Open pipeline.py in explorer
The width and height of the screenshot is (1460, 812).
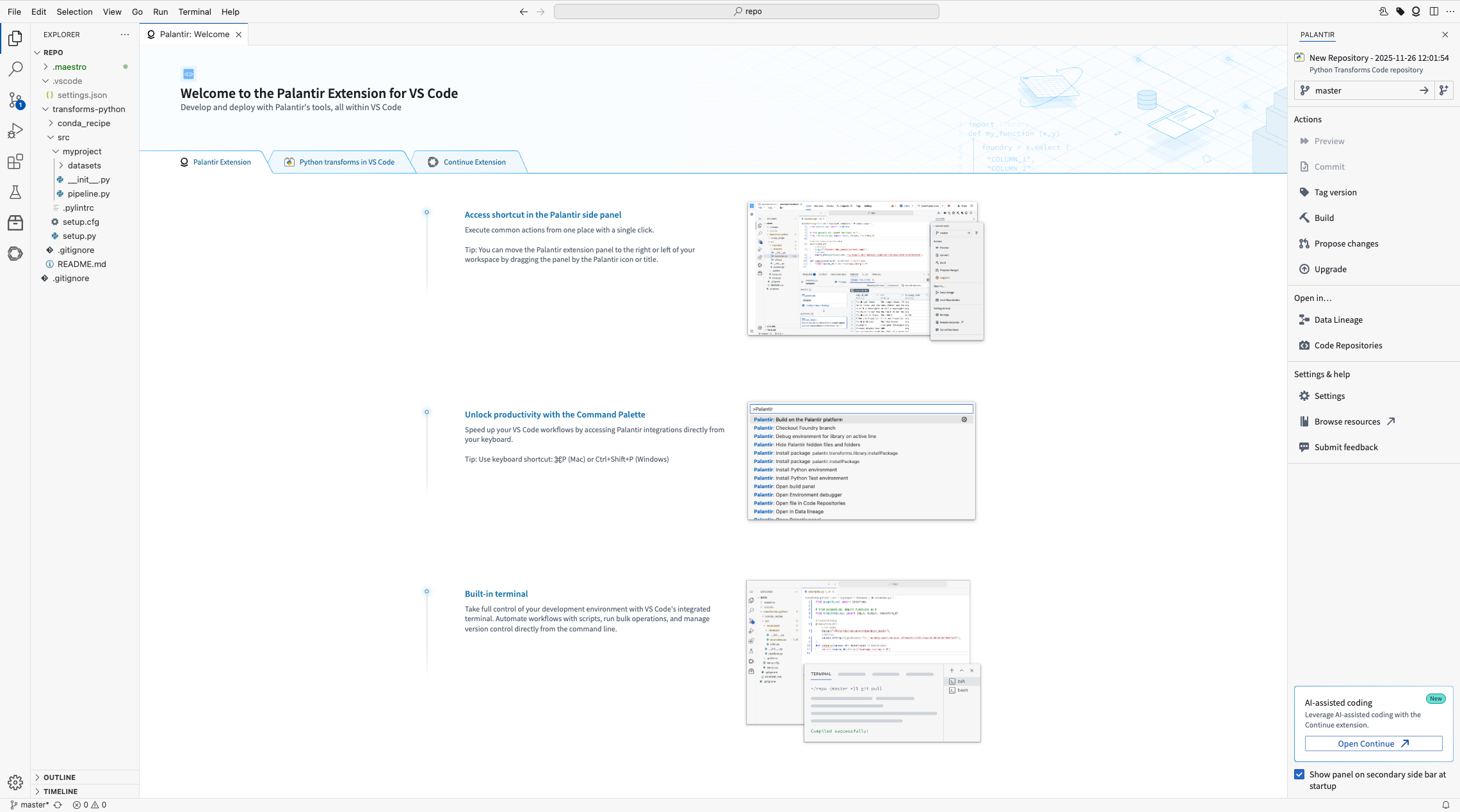click(x=88, y=193)
